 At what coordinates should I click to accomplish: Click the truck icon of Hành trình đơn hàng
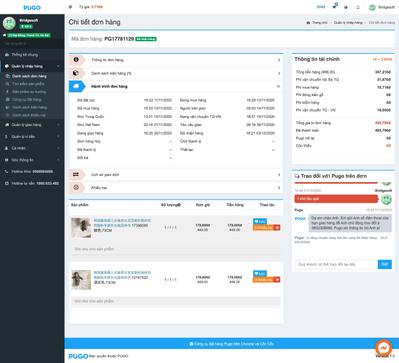76,86
